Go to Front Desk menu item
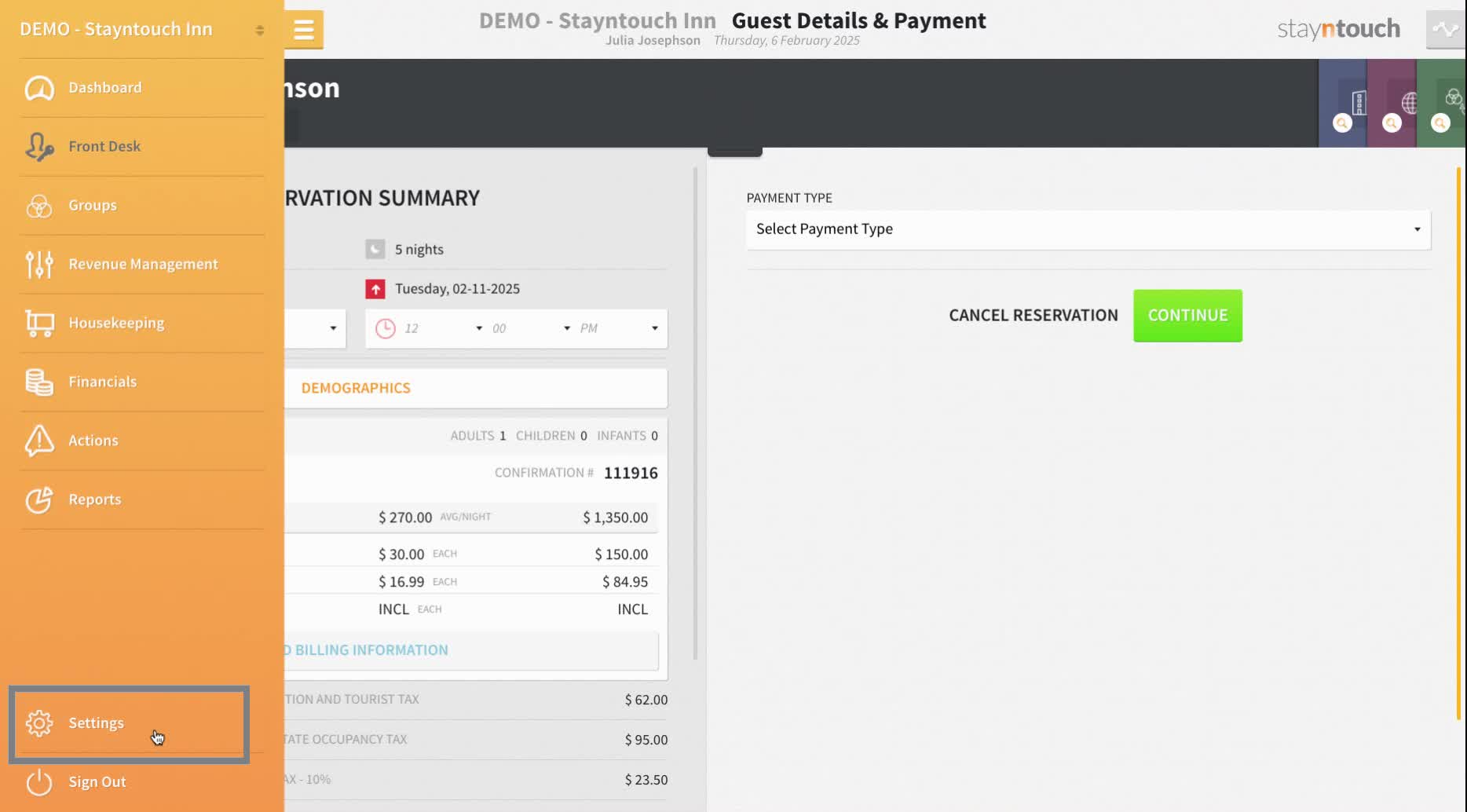 tap(142, 147)
